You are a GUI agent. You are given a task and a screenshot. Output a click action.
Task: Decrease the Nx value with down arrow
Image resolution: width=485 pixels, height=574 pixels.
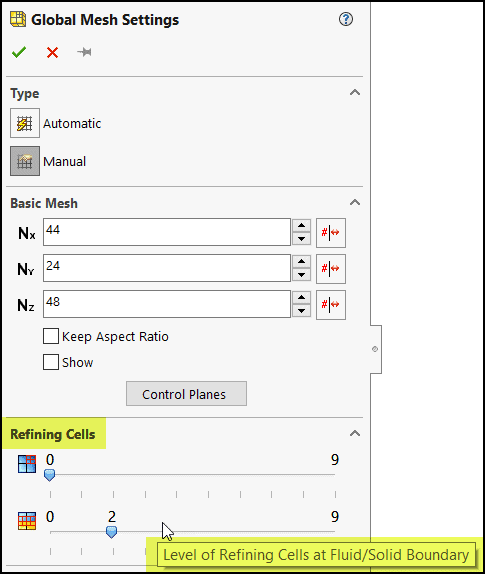pos(302,239)
